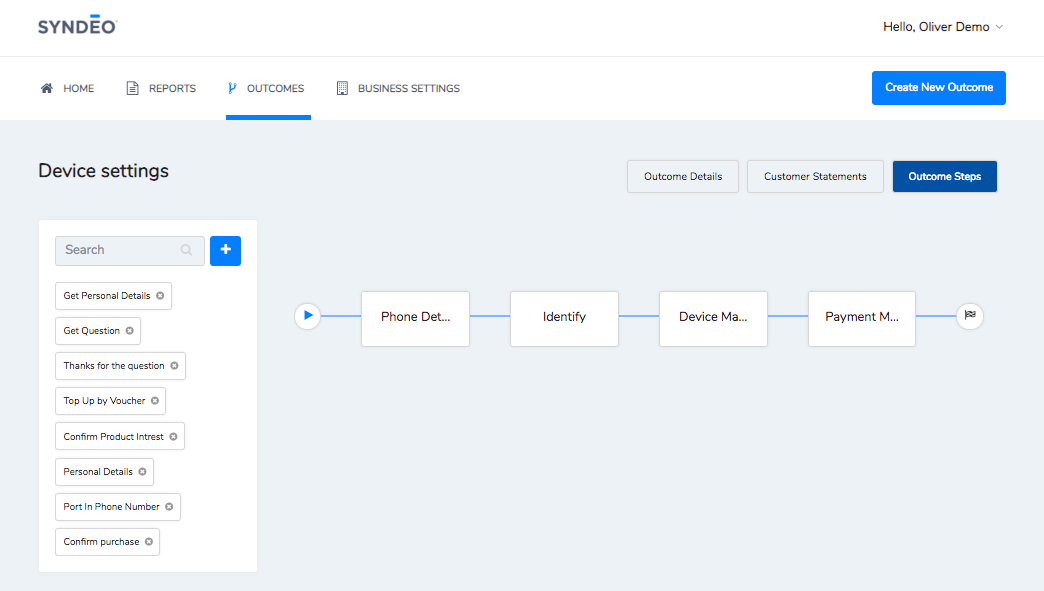Remove the Confirm purchase chip

click(148, 542)
